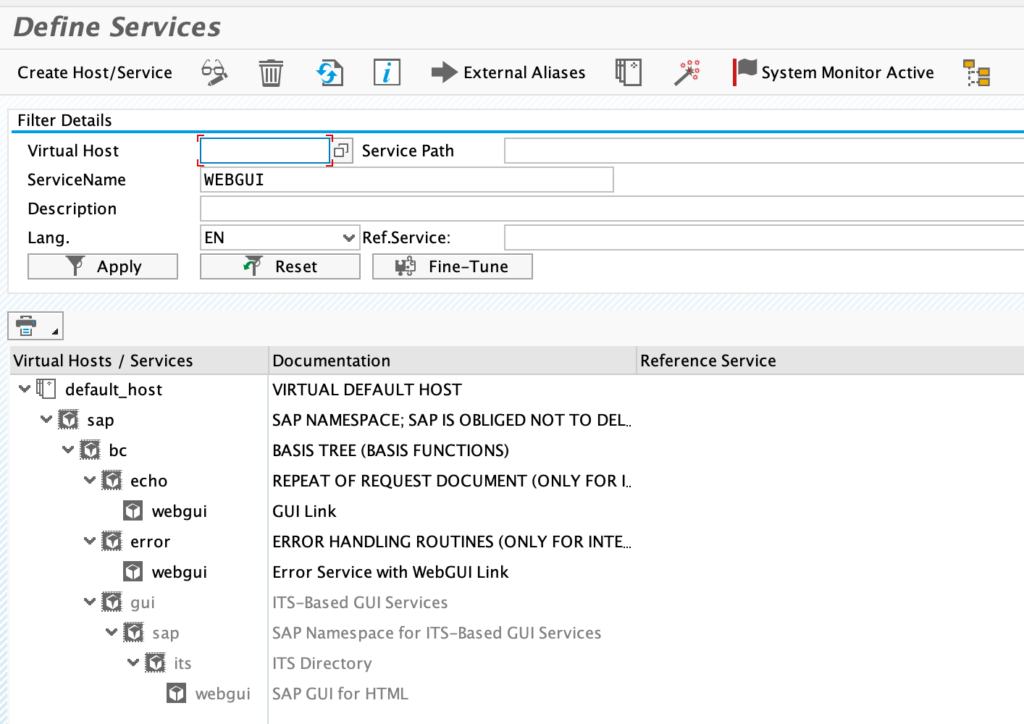Collapse the sap namespace node
This screenshot has height=724, width=1024.
pyautogui.click(x=45, y=419)
